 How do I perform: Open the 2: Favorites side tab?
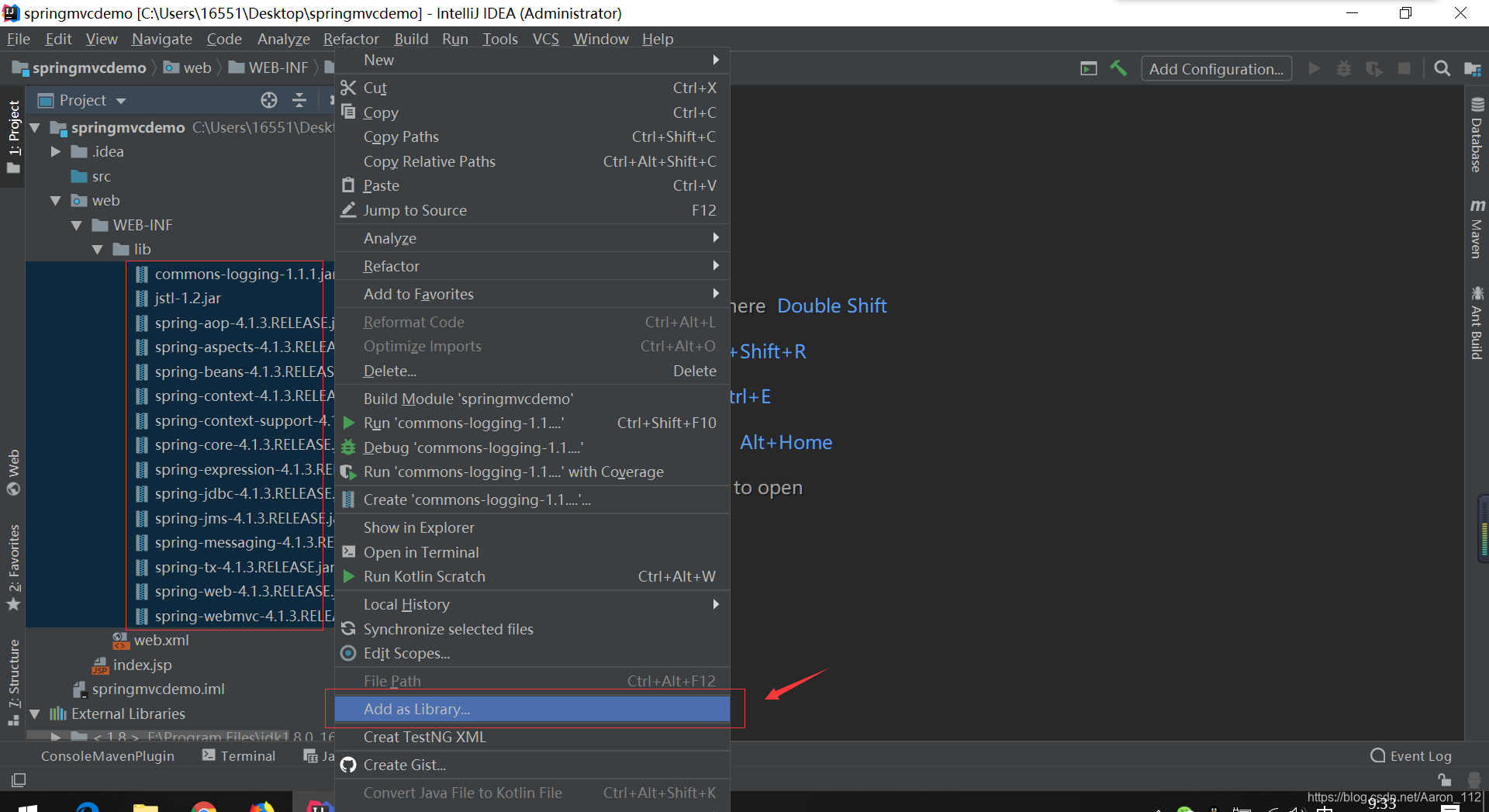pyautogui.click(x=14, y=567)
